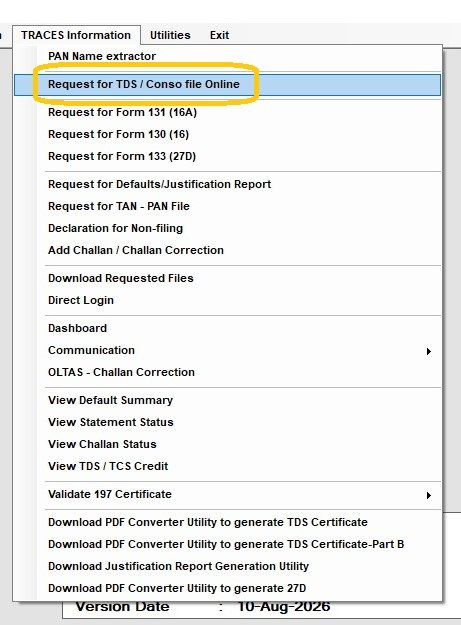Download PDF Converter Utility for TDS Certificate
This screenshot has width=461, height=625.
point(228,522)
